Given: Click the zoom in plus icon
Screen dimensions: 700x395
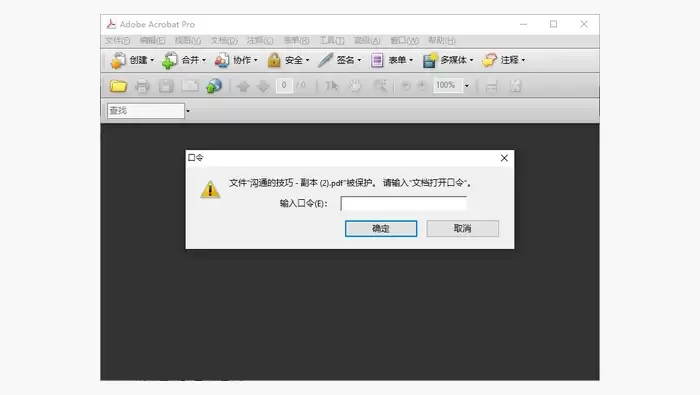Looking at the screenshot, I should [x=421, y=86].
